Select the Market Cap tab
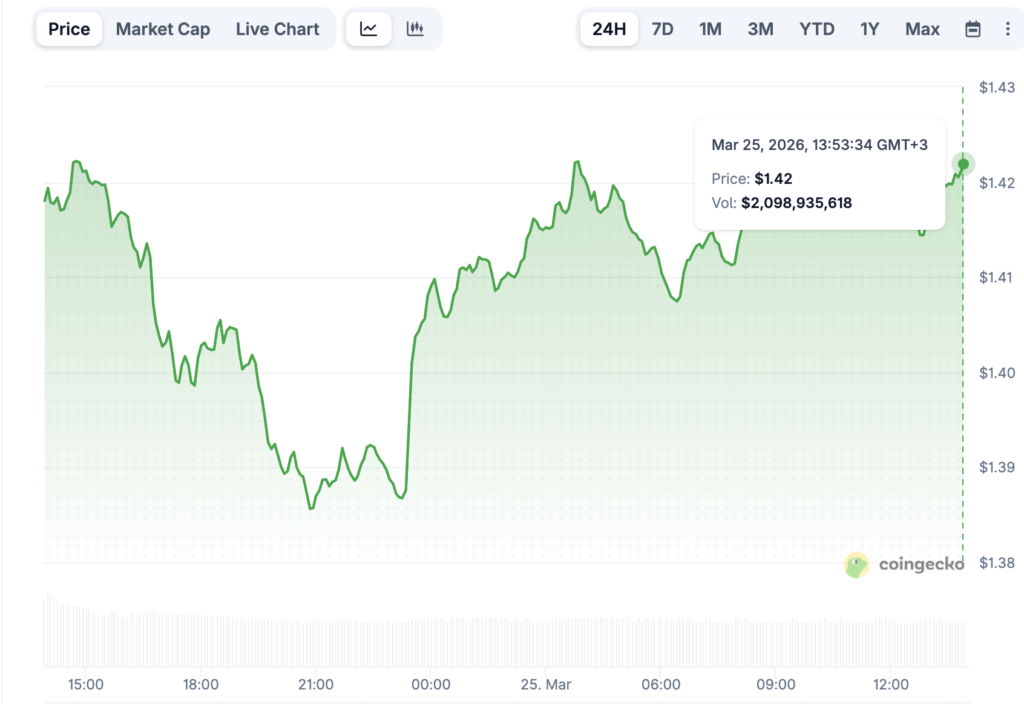The height and width of the screenshot is (704, 1024). tap(163, 29)
